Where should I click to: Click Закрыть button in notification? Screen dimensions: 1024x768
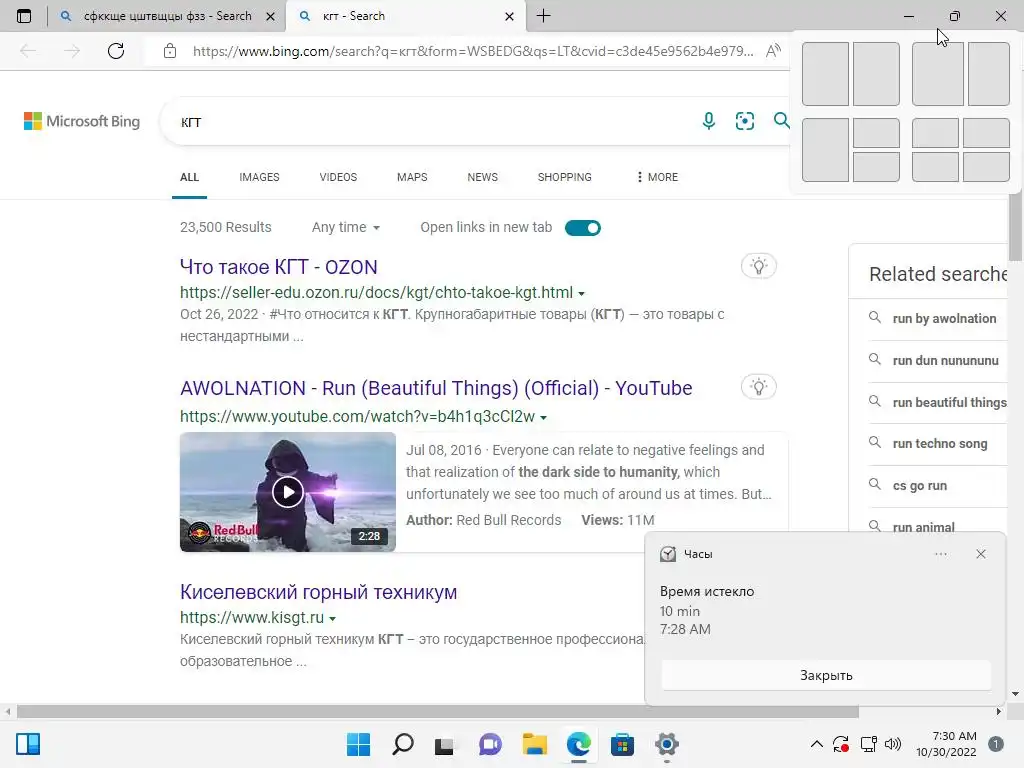pyautogui.click(x=826, y=675)
